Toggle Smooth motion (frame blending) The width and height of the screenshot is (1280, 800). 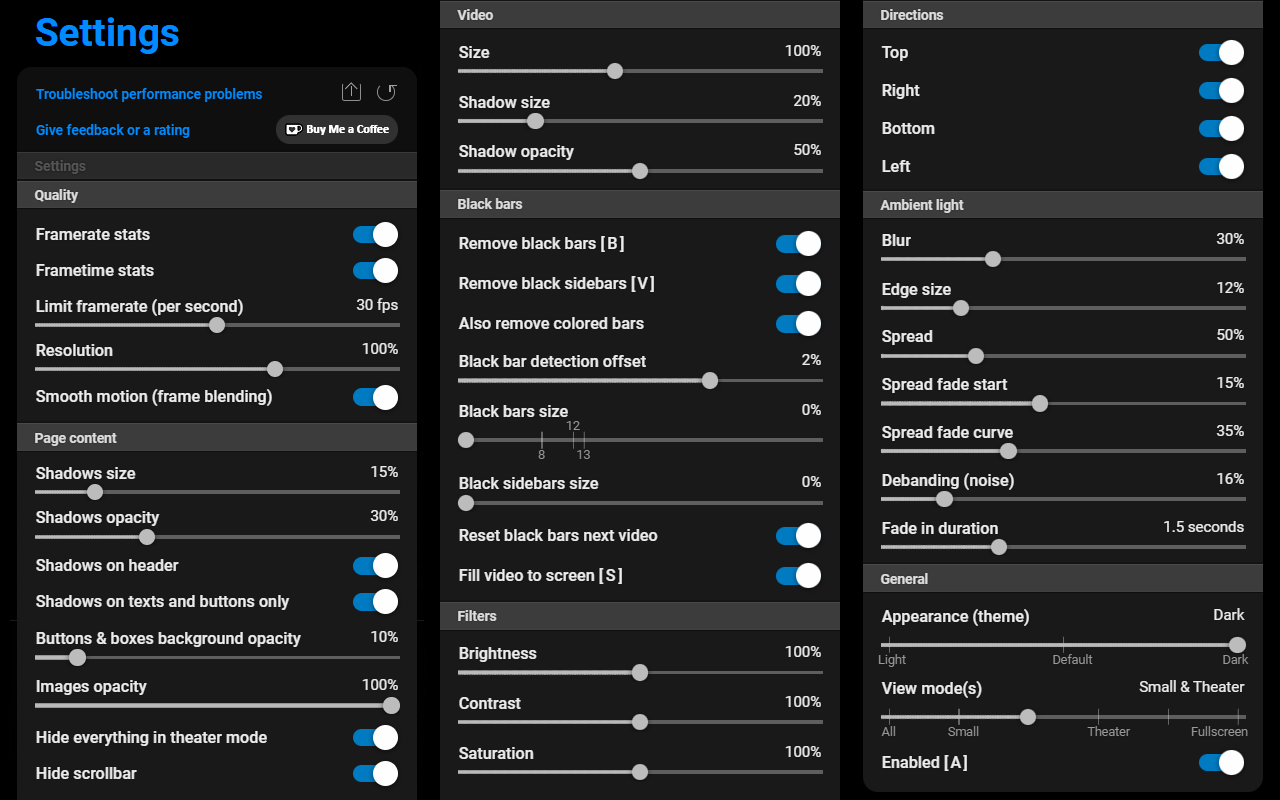(x=374, y=397)
